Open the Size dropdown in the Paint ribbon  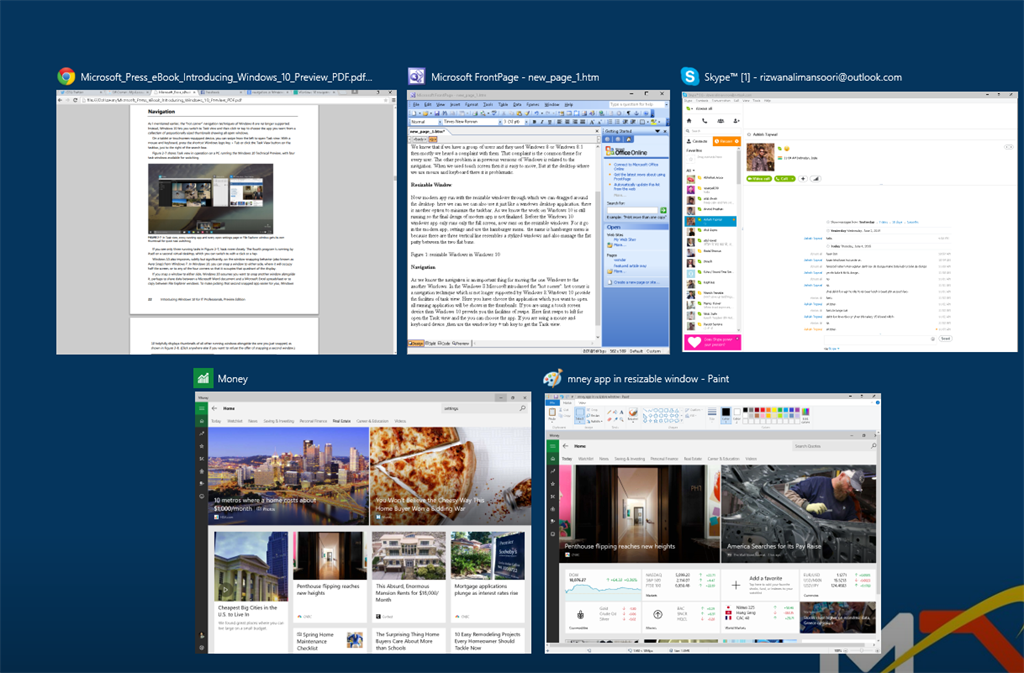[712, 415]
